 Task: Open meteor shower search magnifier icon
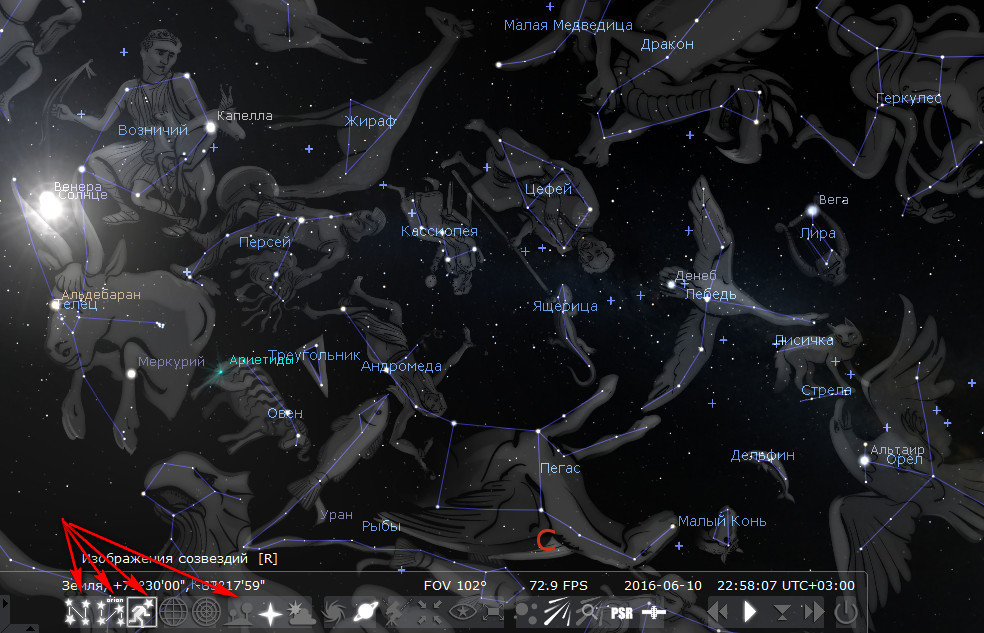tap(589, 612)
